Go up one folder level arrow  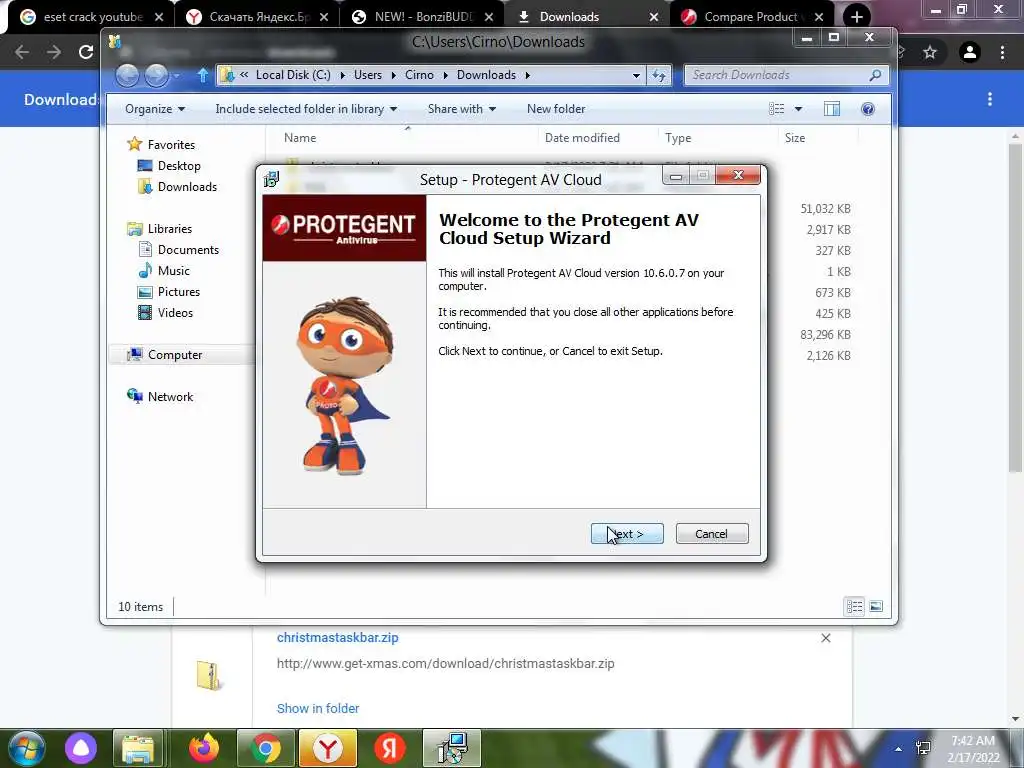click(202, 75)
